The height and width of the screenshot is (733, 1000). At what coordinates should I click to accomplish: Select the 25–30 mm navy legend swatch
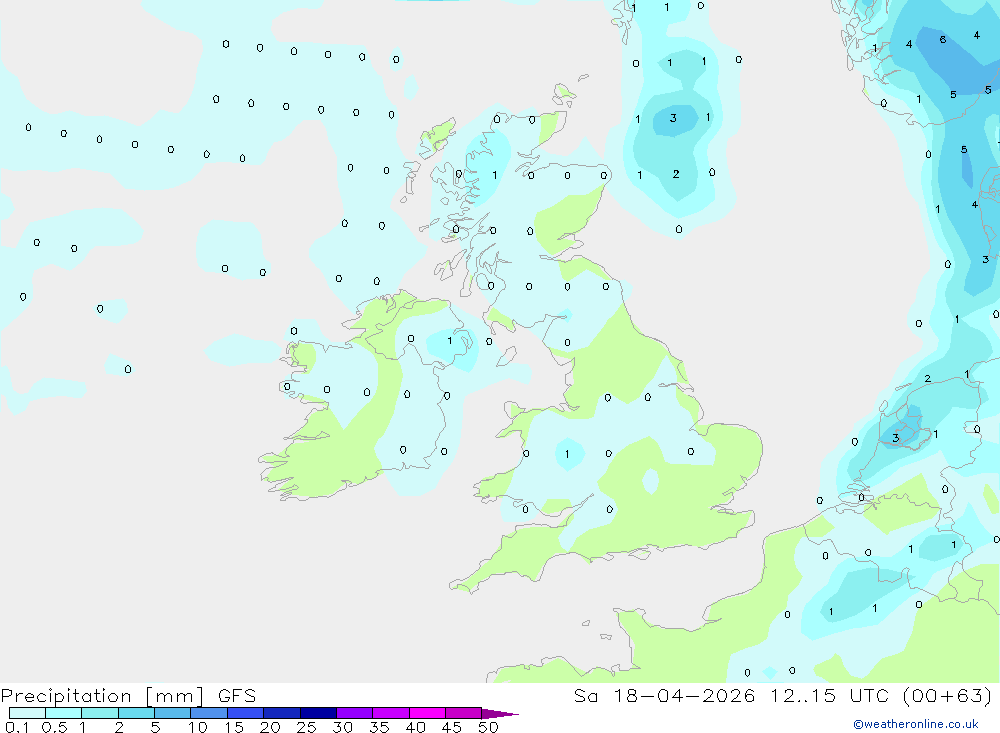[x=318, y=713]
